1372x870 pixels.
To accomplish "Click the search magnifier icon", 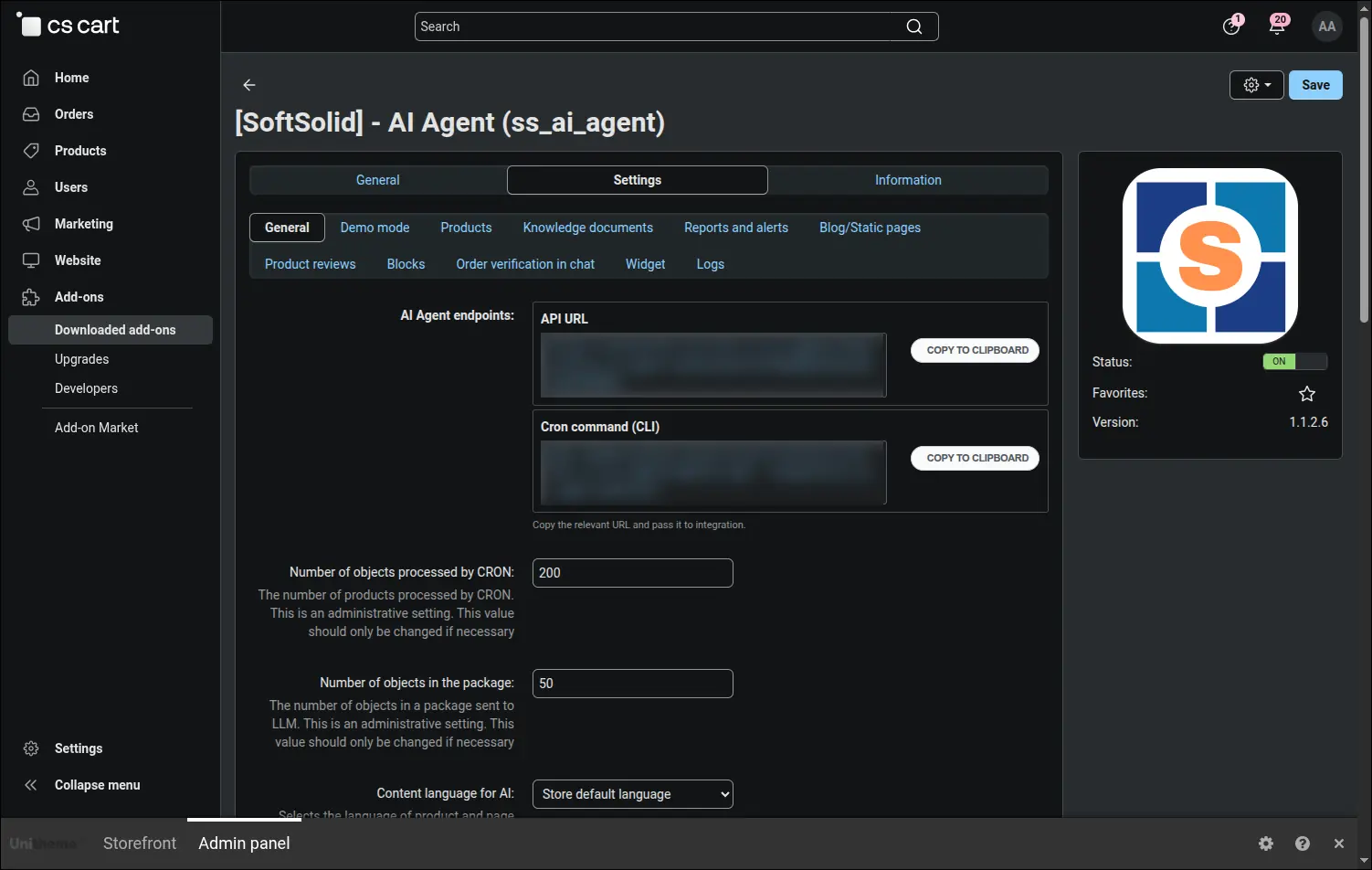I will click(914, 27).
